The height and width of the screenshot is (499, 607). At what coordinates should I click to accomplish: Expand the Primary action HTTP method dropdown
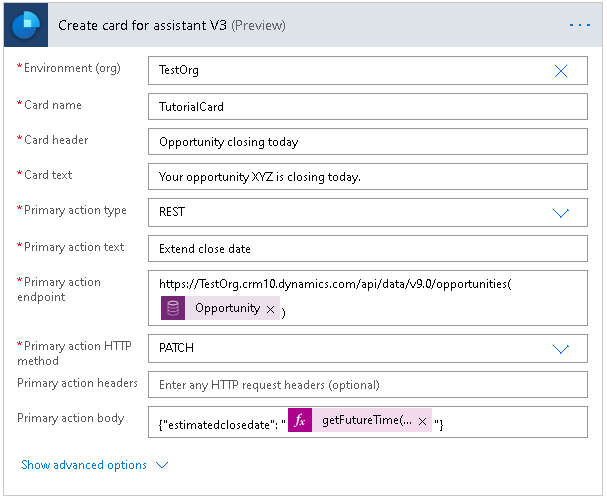coord(561,349)
